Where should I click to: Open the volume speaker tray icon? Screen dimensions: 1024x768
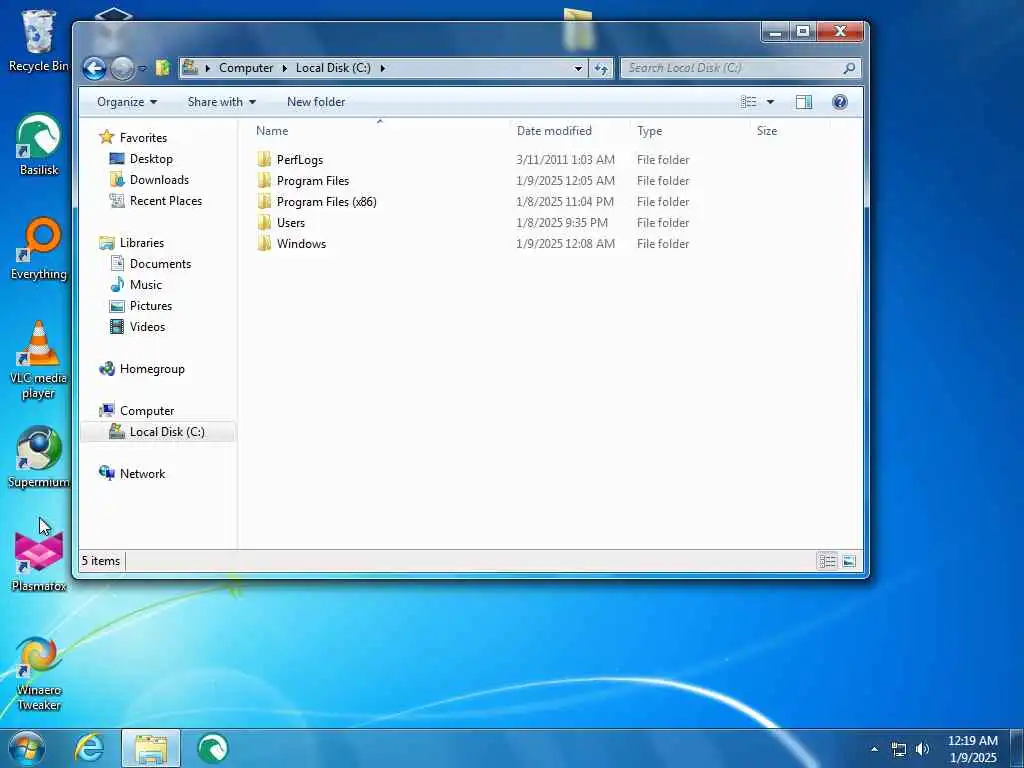coord(922,750)
